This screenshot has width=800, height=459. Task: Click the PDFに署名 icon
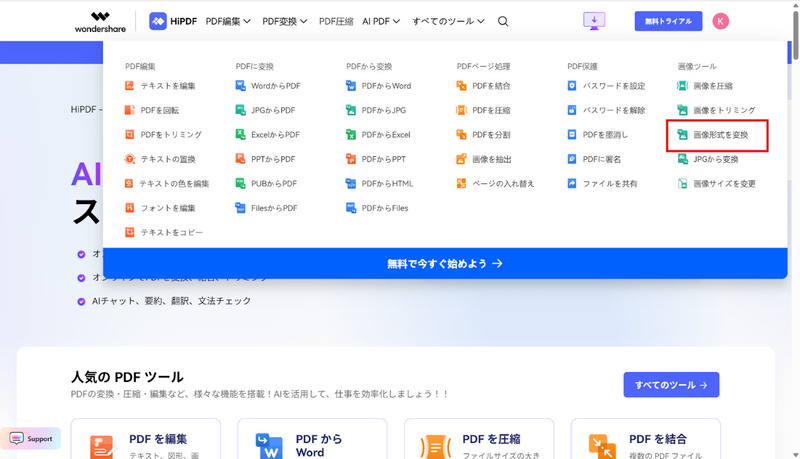click(572, 159)
